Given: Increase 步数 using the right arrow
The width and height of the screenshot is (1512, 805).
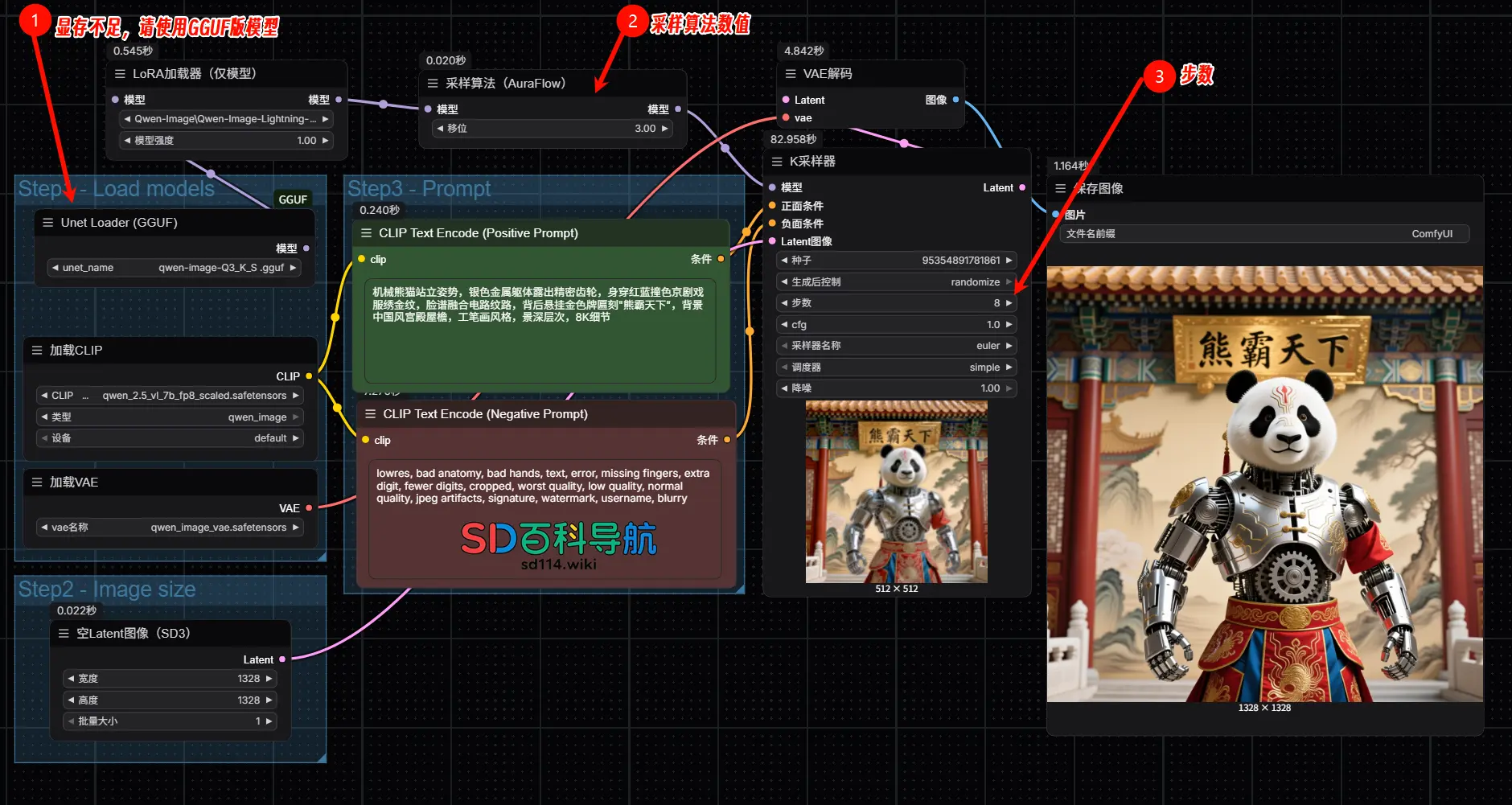Looking at the screenshot, I should (x=1009, y=302).
